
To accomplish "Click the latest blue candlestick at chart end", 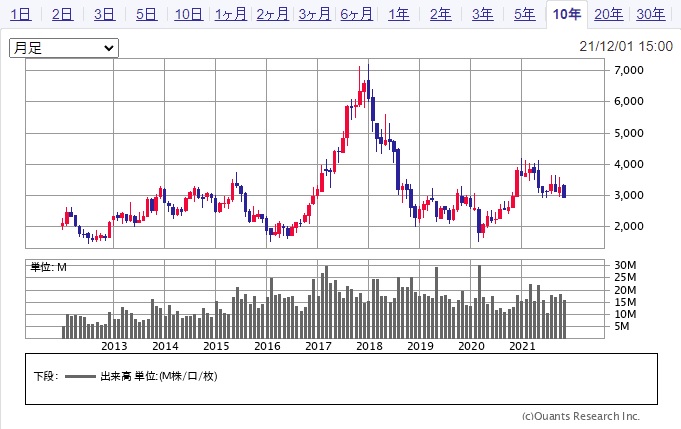I will (x=564, y=191).
